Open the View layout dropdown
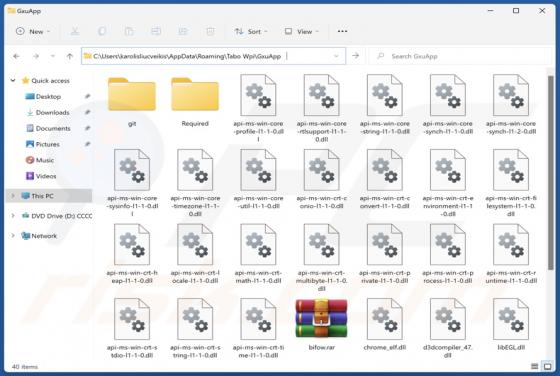Screen dimensions: 560x376 point(302,31)
